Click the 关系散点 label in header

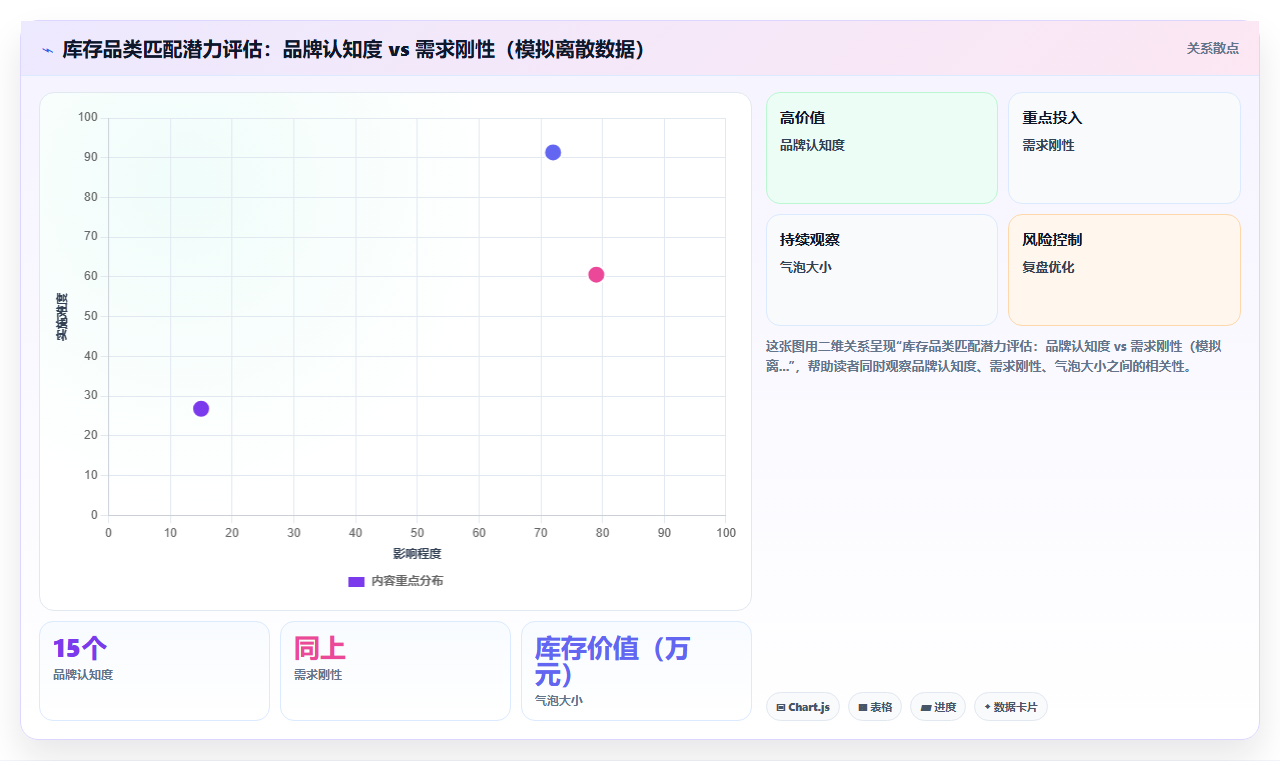click(x=1212, y=48)
